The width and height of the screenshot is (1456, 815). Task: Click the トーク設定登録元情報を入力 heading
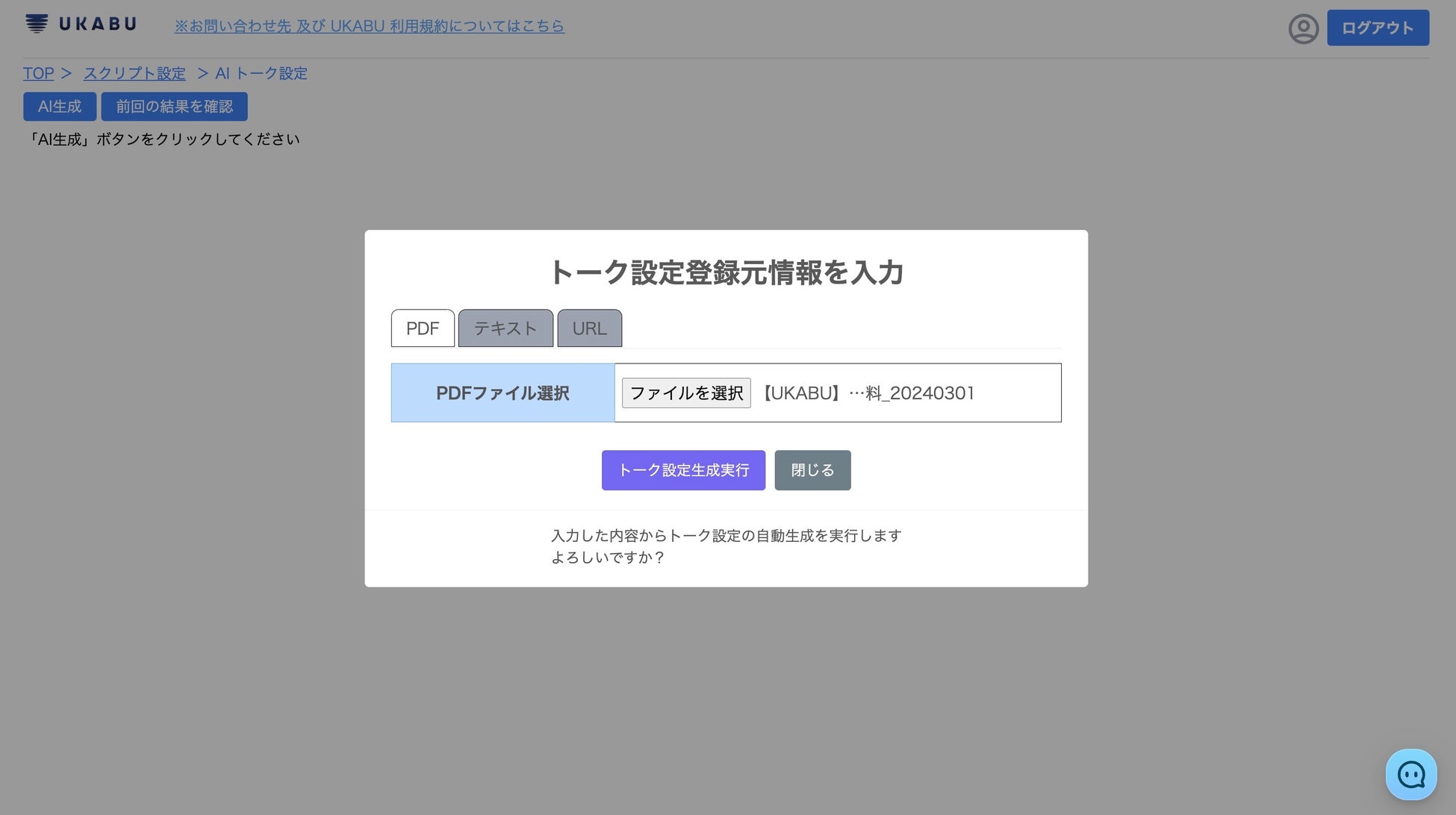(726, 272)
